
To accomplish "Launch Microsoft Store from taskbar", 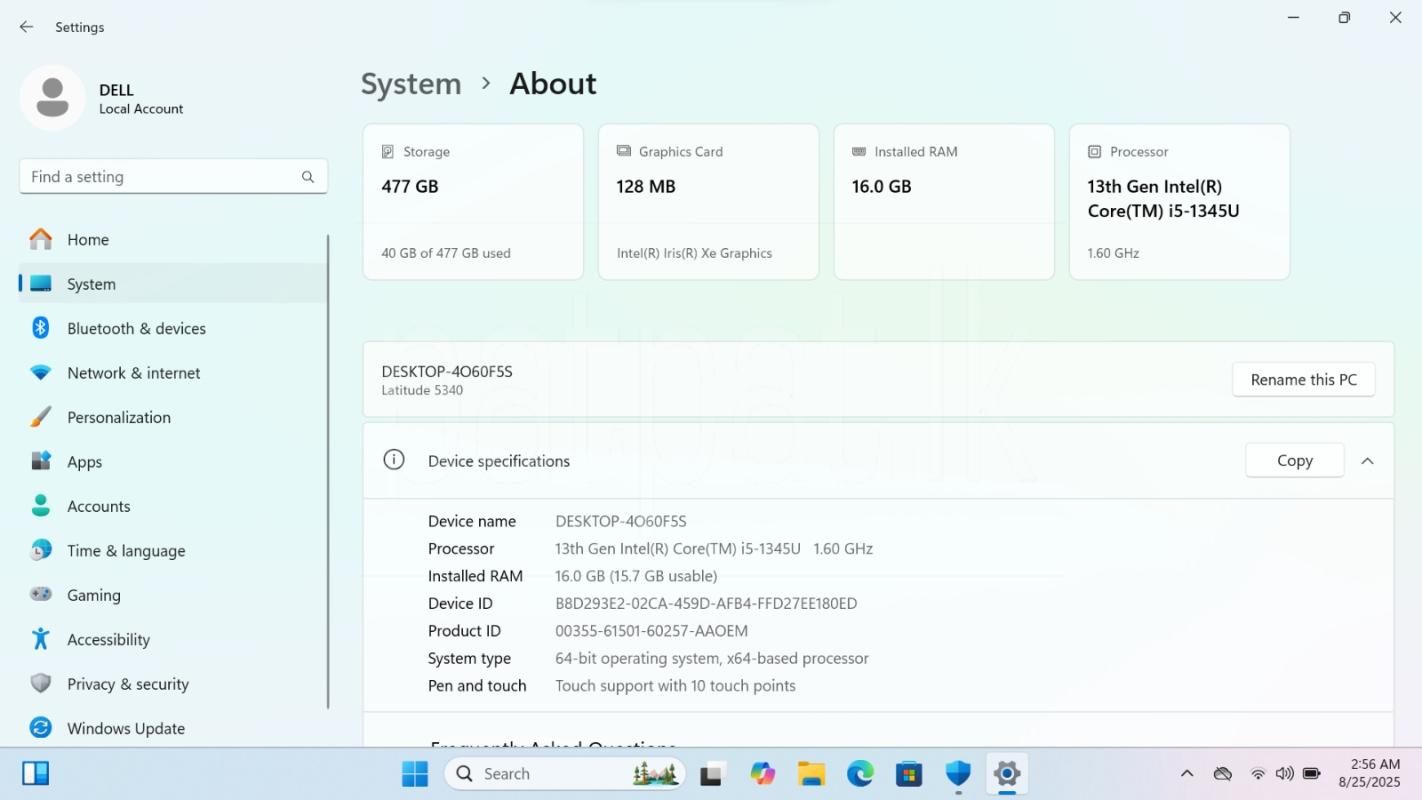I will (x=909, y=773).
